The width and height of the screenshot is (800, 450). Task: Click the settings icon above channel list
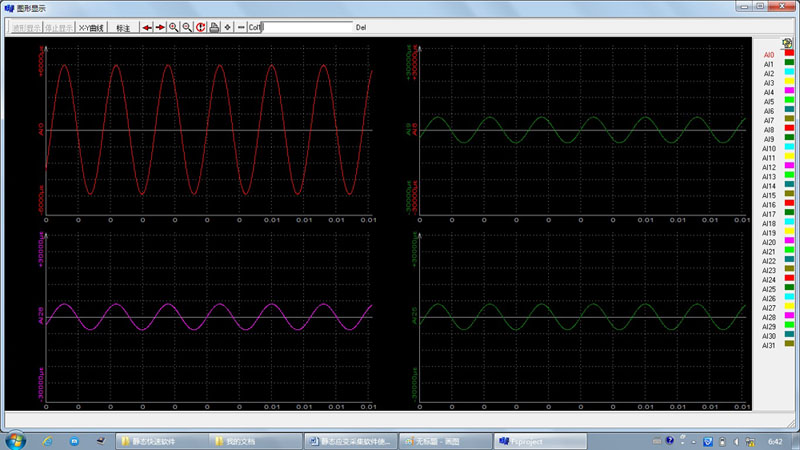786,42
